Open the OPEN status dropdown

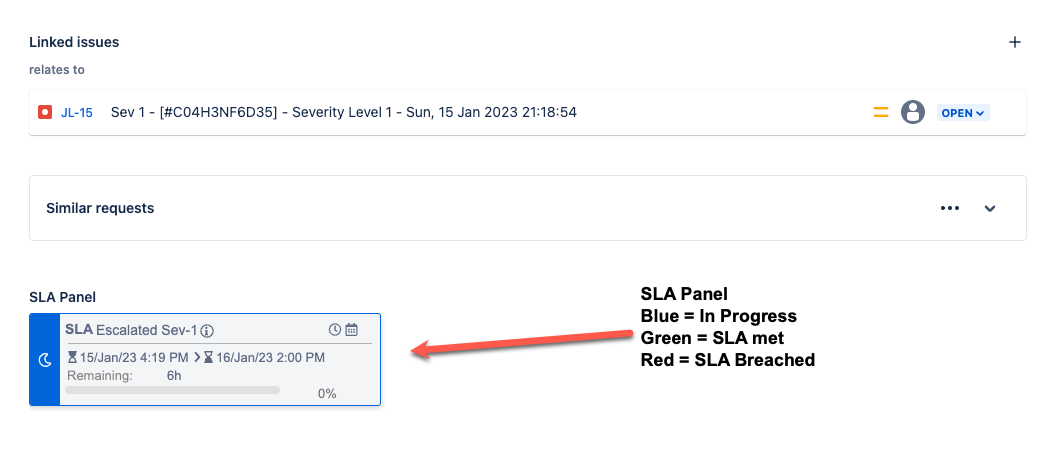(963, 113)
